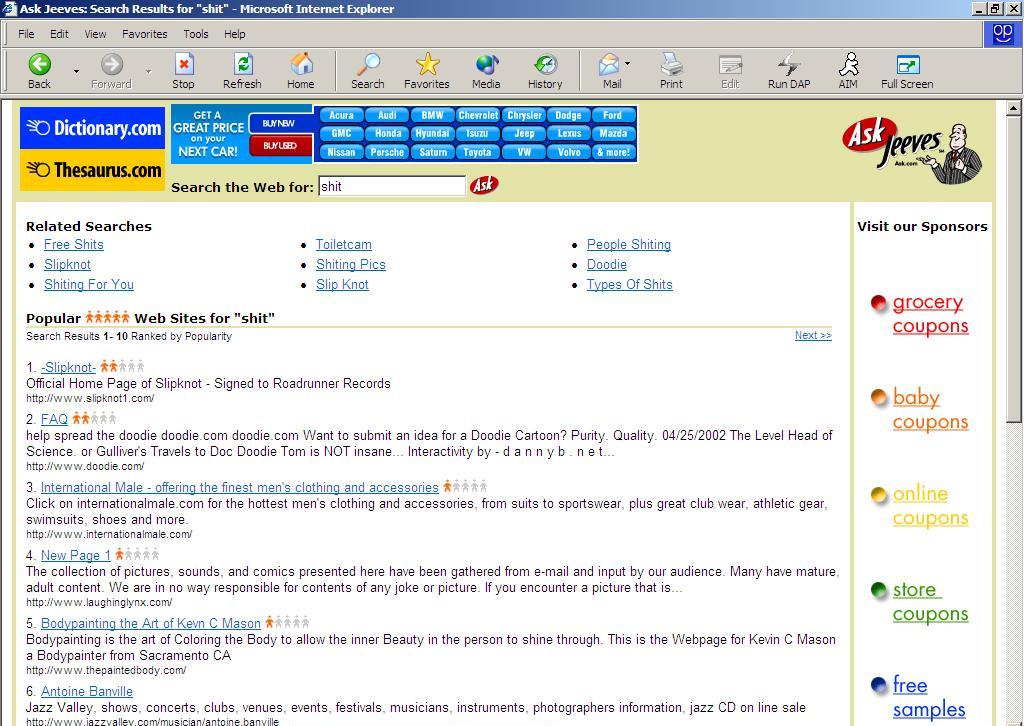Viewport: 1024px width, 726px height.
Task: Open the Favorites menu
Action: 145,34
